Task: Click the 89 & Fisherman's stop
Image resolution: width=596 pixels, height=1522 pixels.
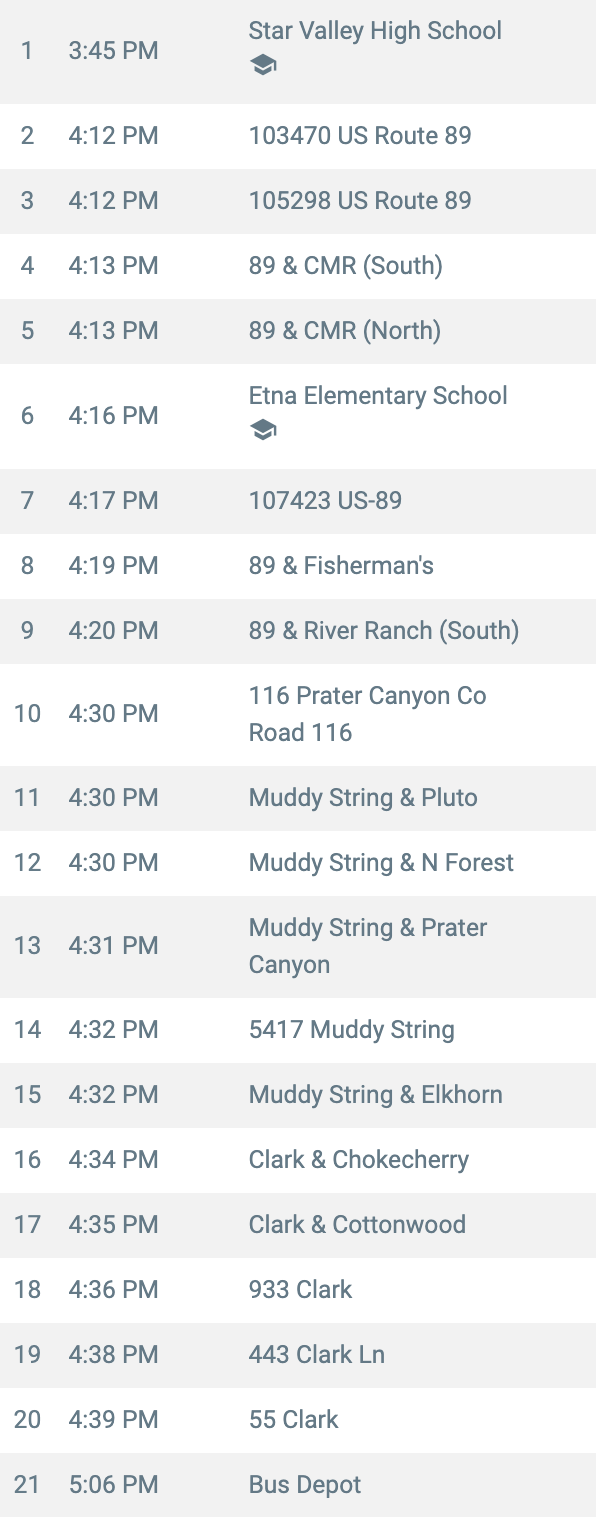Action: pos(298,565)
